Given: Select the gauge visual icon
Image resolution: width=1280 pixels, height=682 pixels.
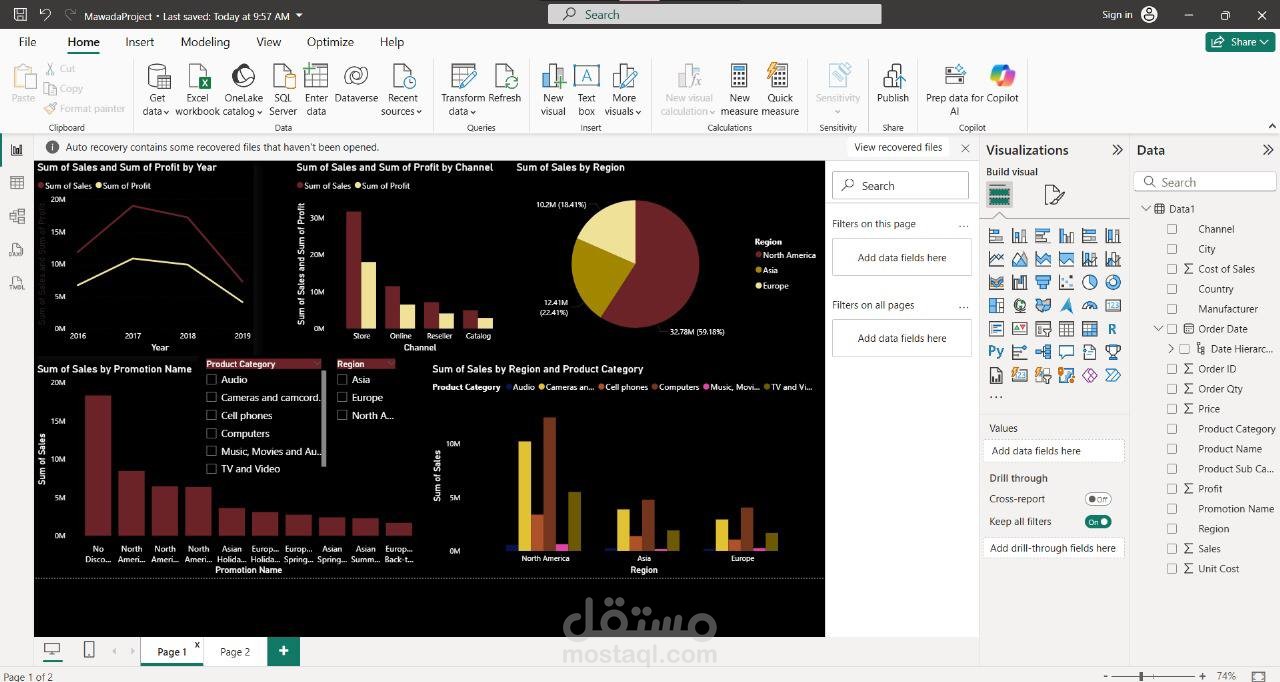Looking at the screenshot, I should pos(1090,305).
